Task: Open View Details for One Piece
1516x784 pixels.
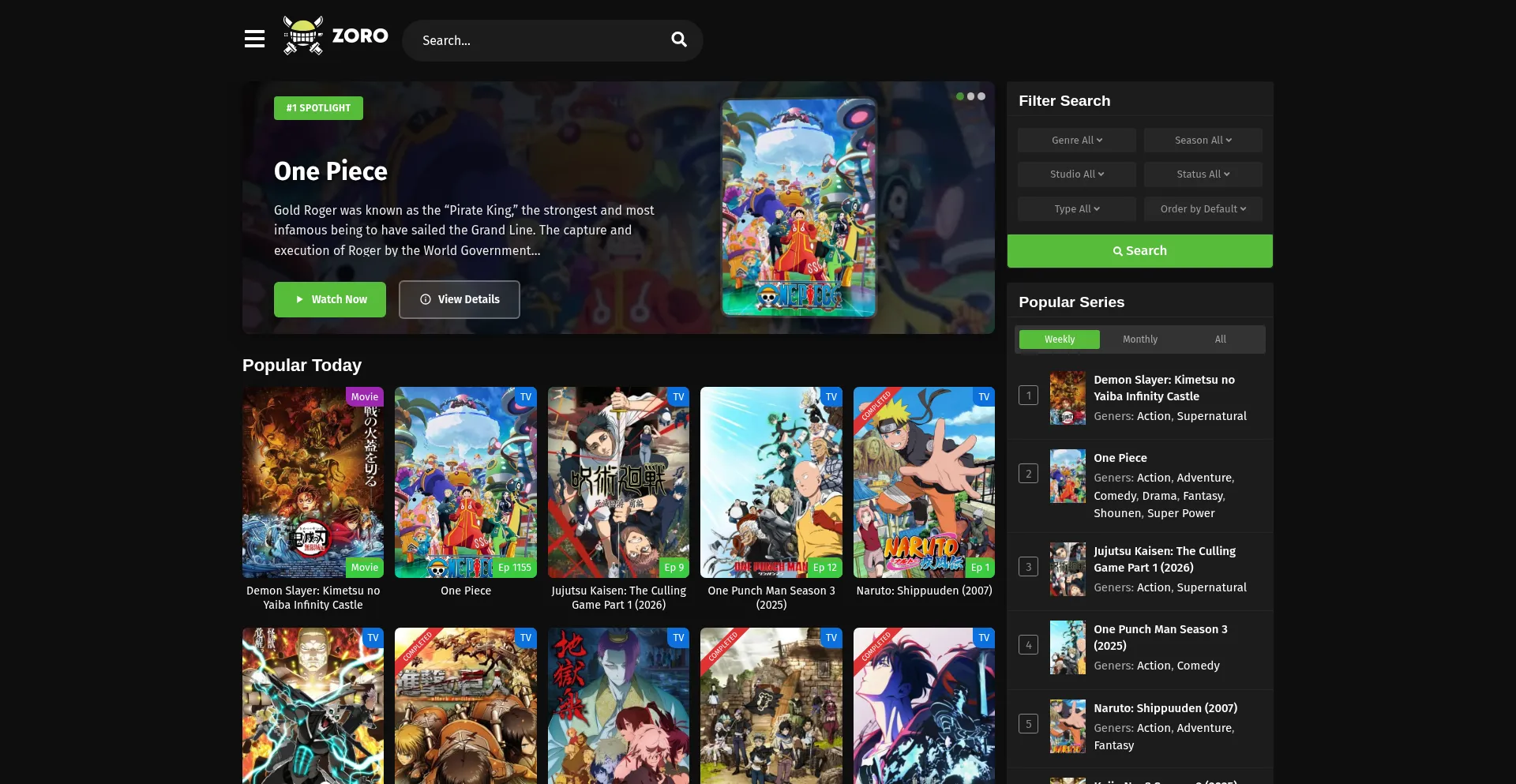Action: 460,299
